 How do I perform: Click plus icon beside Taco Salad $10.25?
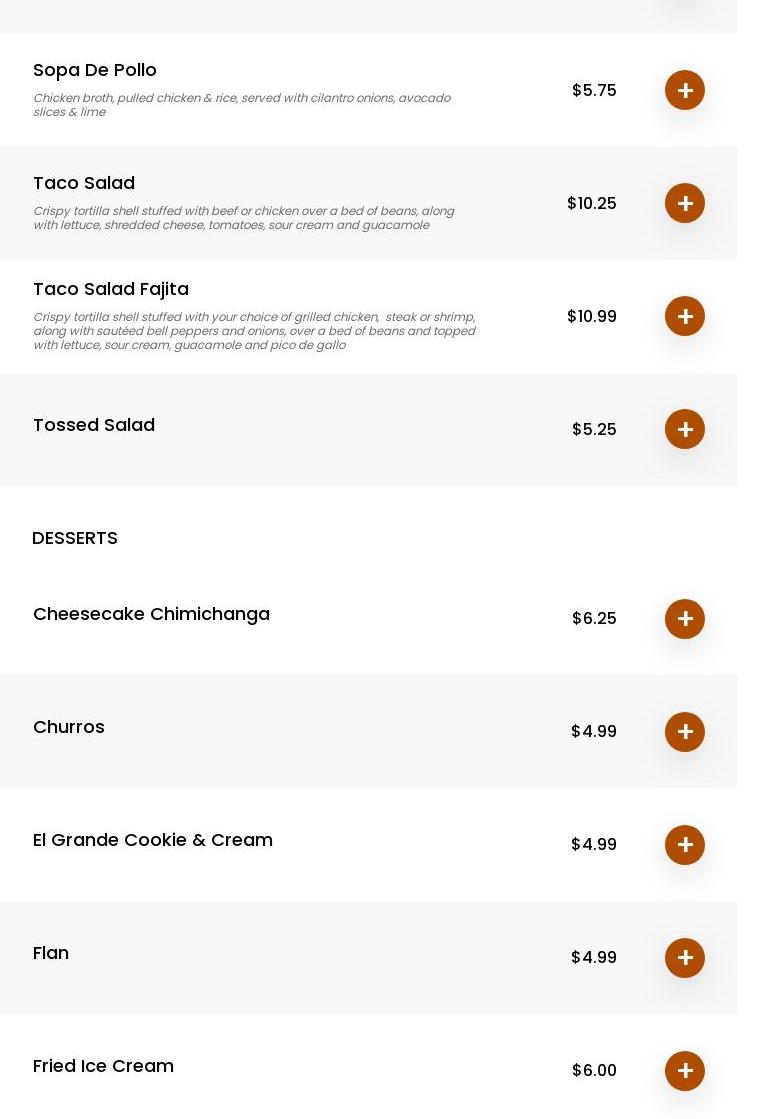click(x=685, y=203)
